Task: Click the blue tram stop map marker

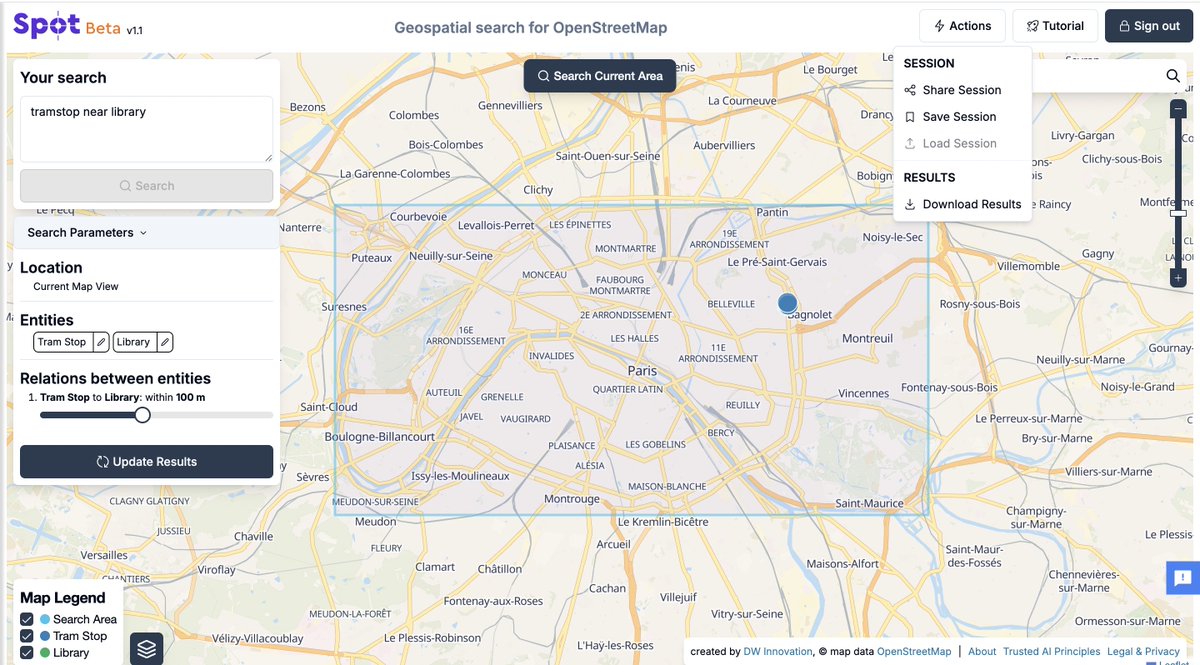Action: coord(787,302)
